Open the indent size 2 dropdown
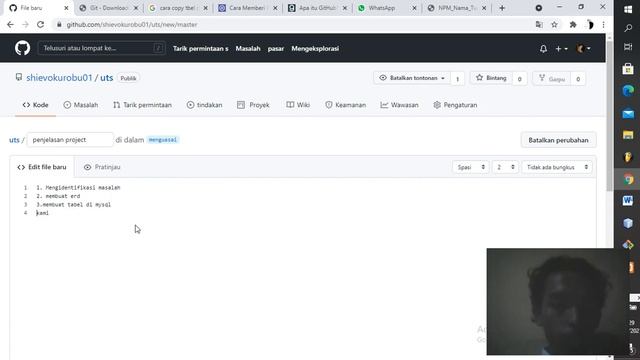The image size is (640, 360). 505,167
